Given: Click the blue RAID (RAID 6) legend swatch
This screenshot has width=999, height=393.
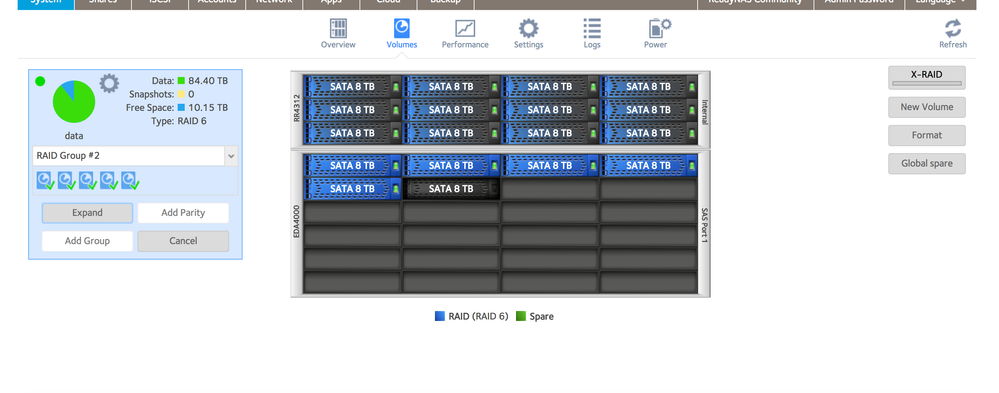Looking at the screenshot, I should (440, 316).
